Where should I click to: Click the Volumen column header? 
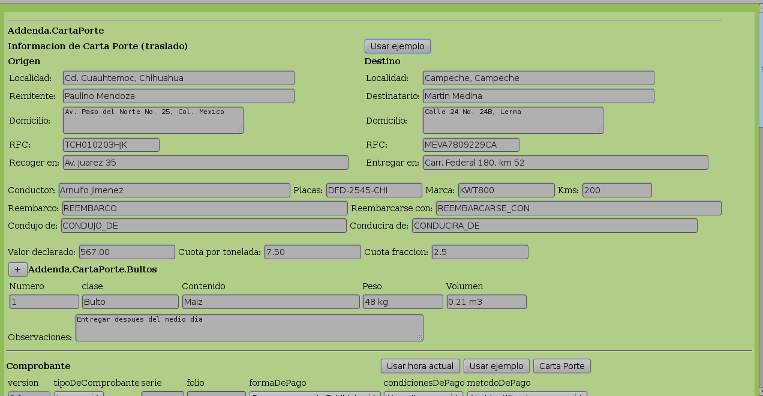[x=464, y=286]
